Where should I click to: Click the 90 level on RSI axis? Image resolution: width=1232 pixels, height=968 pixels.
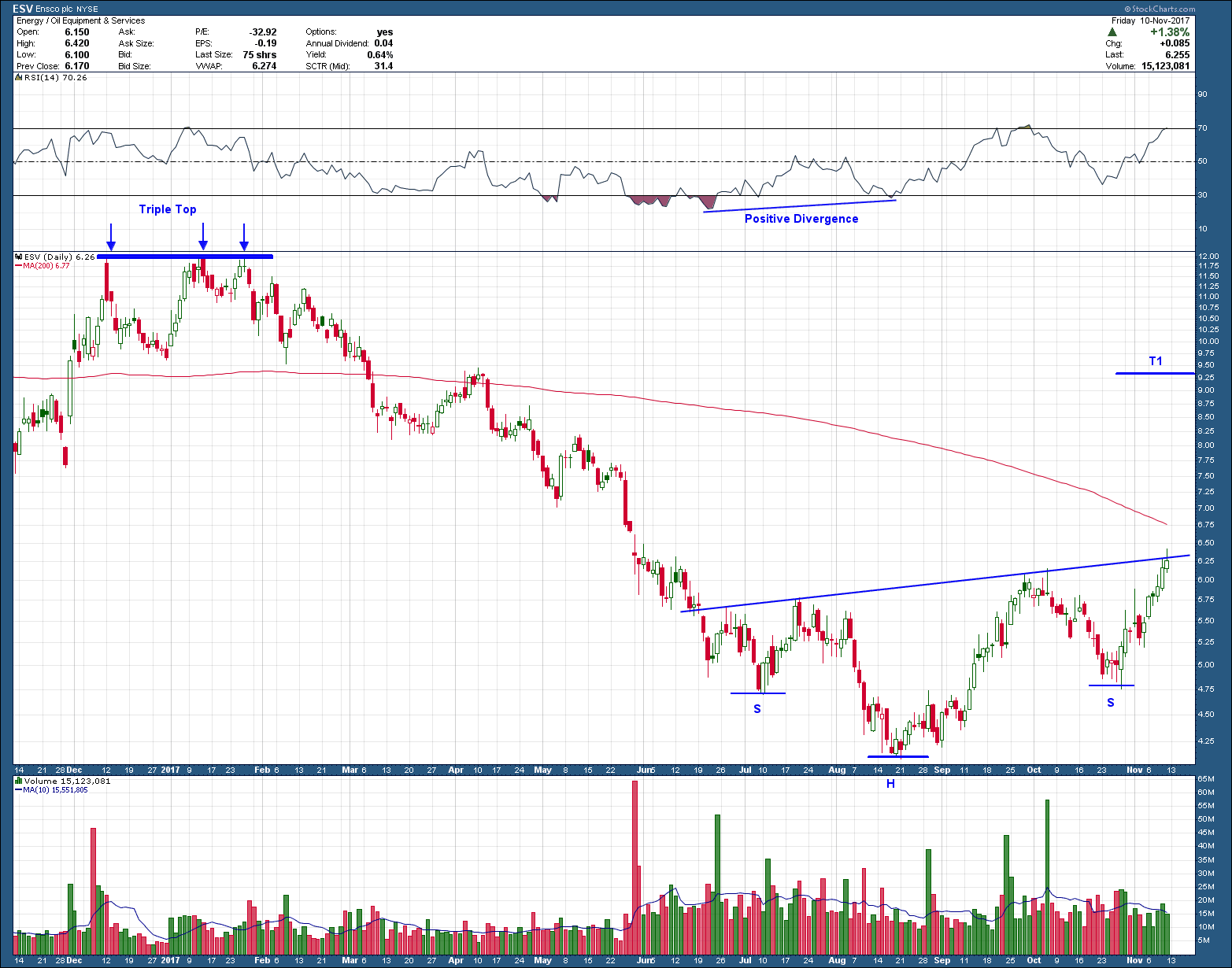[1202, 94]
